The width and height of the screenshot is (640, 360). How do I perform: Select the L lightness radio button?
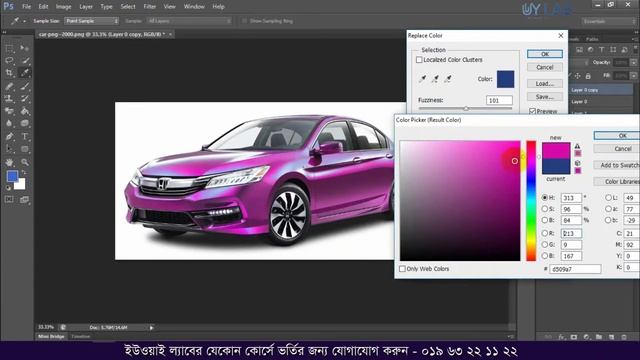608,198
